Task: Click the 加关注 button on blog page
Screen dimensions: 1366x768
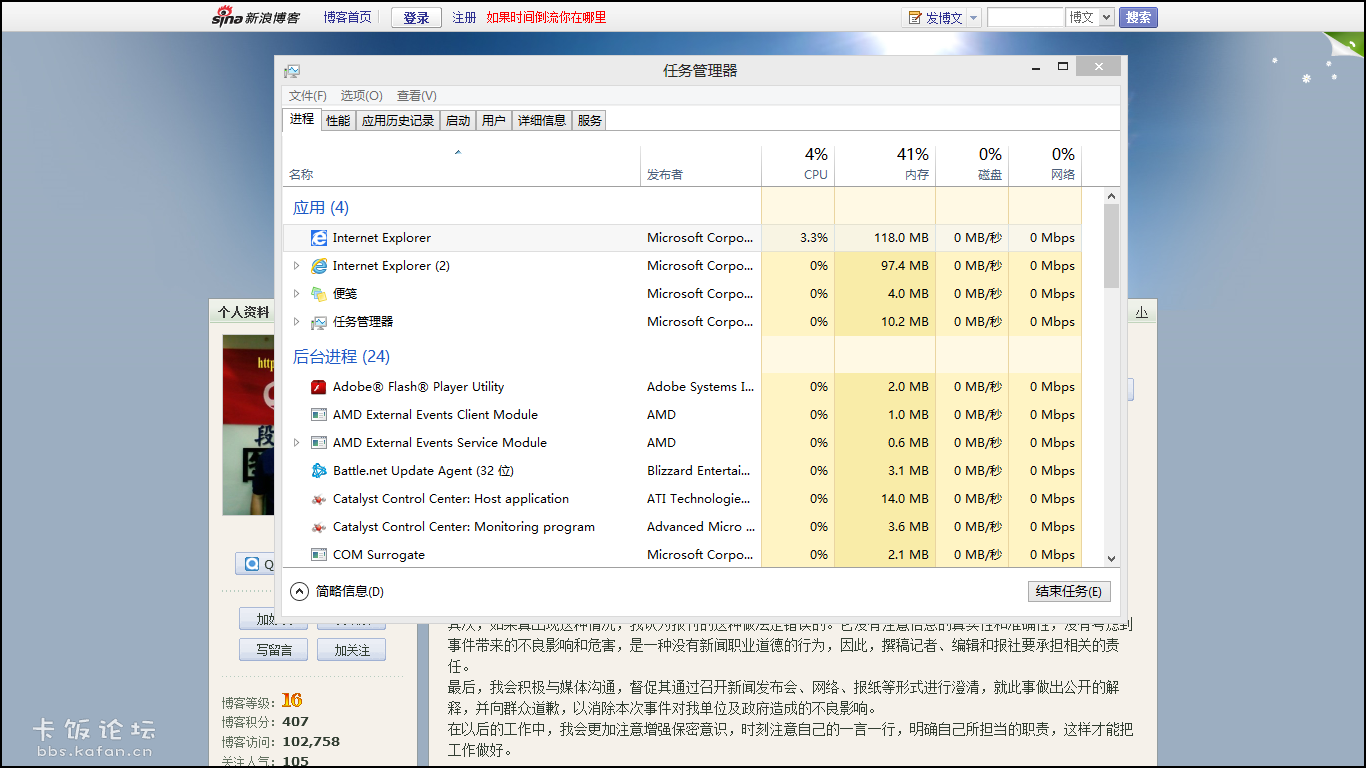Action: click(x=352, y=650)
